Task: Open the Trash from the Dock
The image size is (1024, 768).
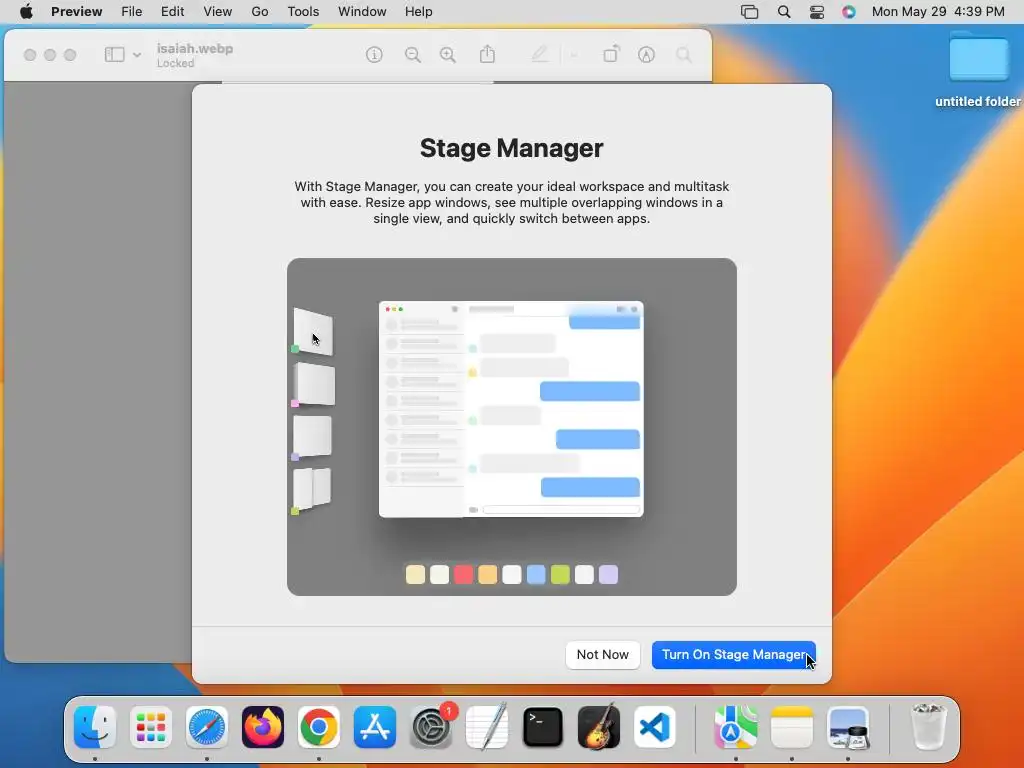Action: 928,727
